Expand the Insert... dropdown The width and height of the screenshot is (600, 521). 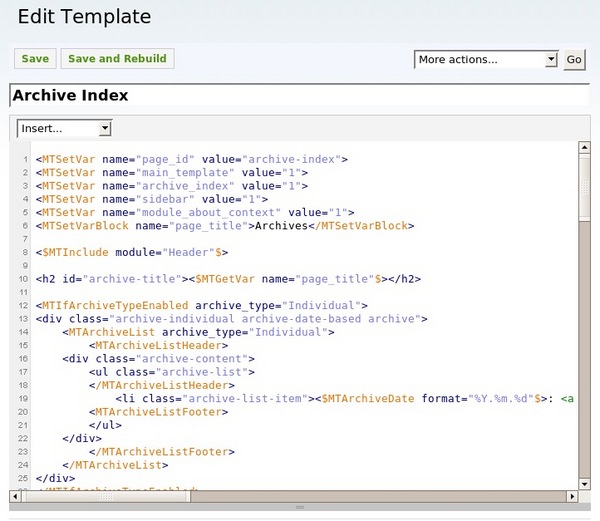point(64,129)
